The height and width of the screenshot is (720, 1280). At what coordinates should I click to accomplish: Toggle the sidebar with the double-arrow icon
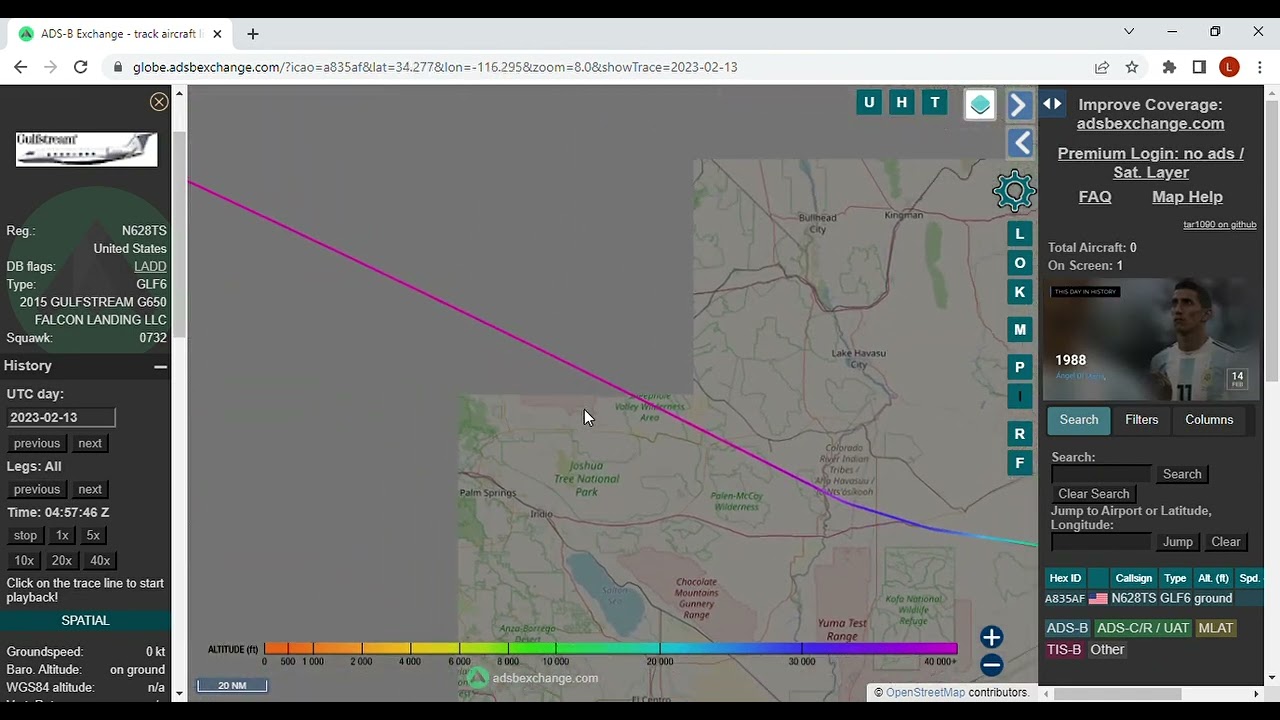click(x=1052, y=104)
